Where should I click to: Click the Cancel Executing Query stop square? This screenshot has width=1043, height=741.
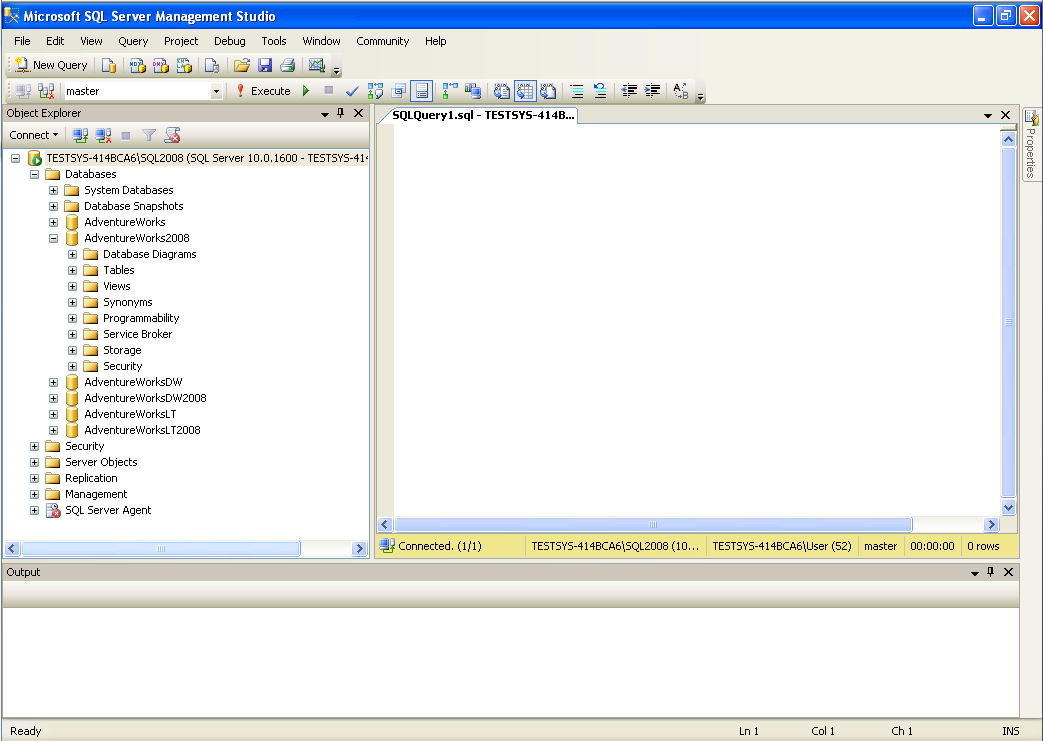pos(329,90)
